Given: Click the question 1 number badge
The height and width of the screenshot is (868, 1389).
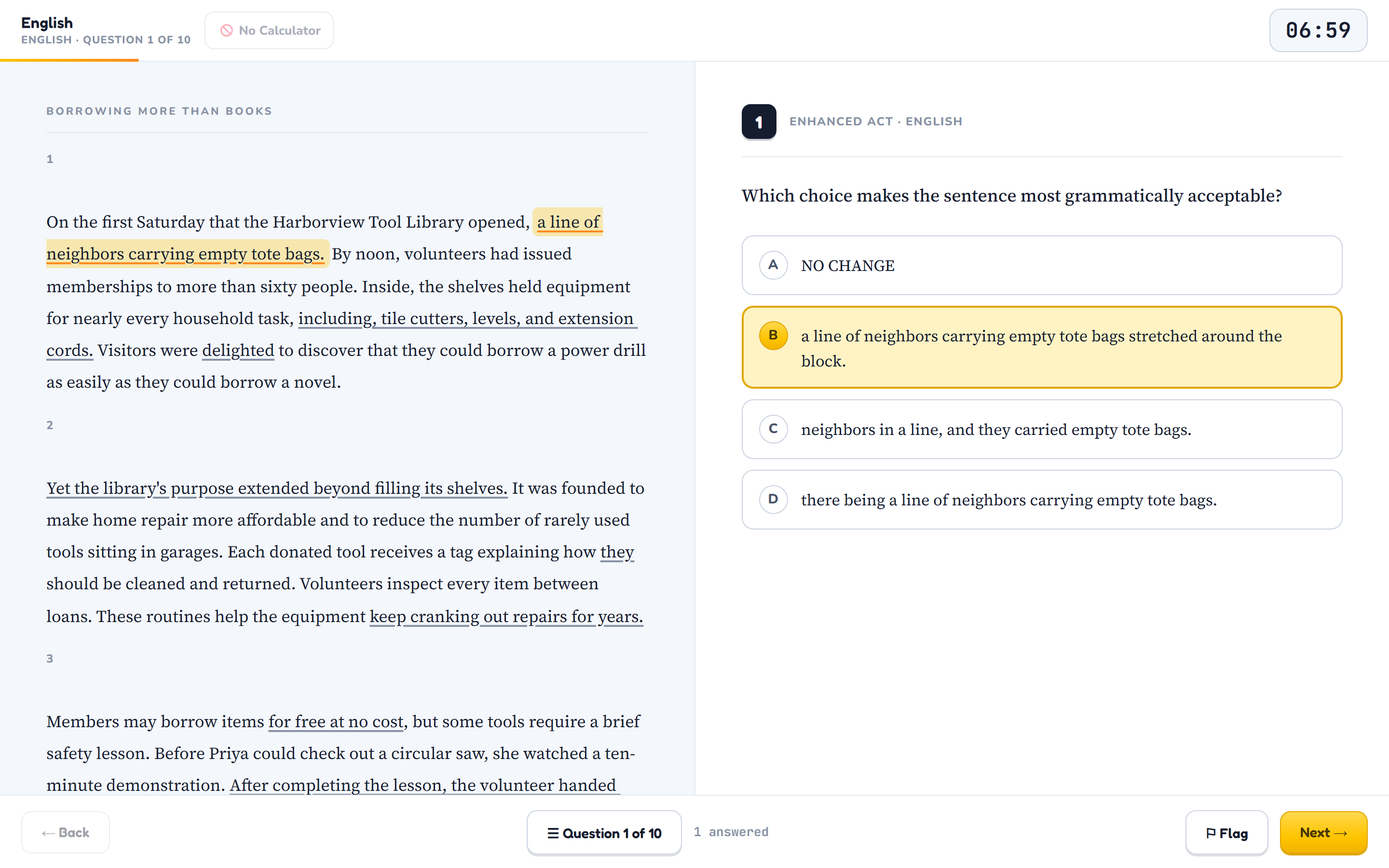Looking at the screenshot, I should tap(759, 122).
